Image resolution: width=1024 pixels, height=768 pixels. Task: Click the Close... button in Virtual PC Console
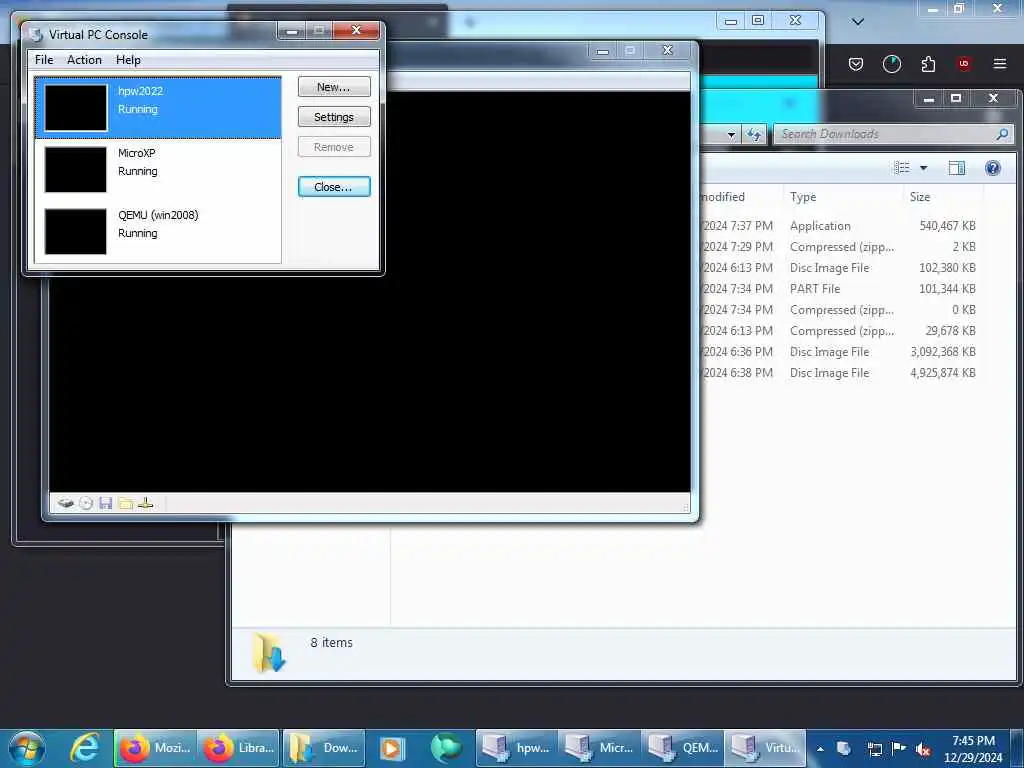(x=334, y=187)
